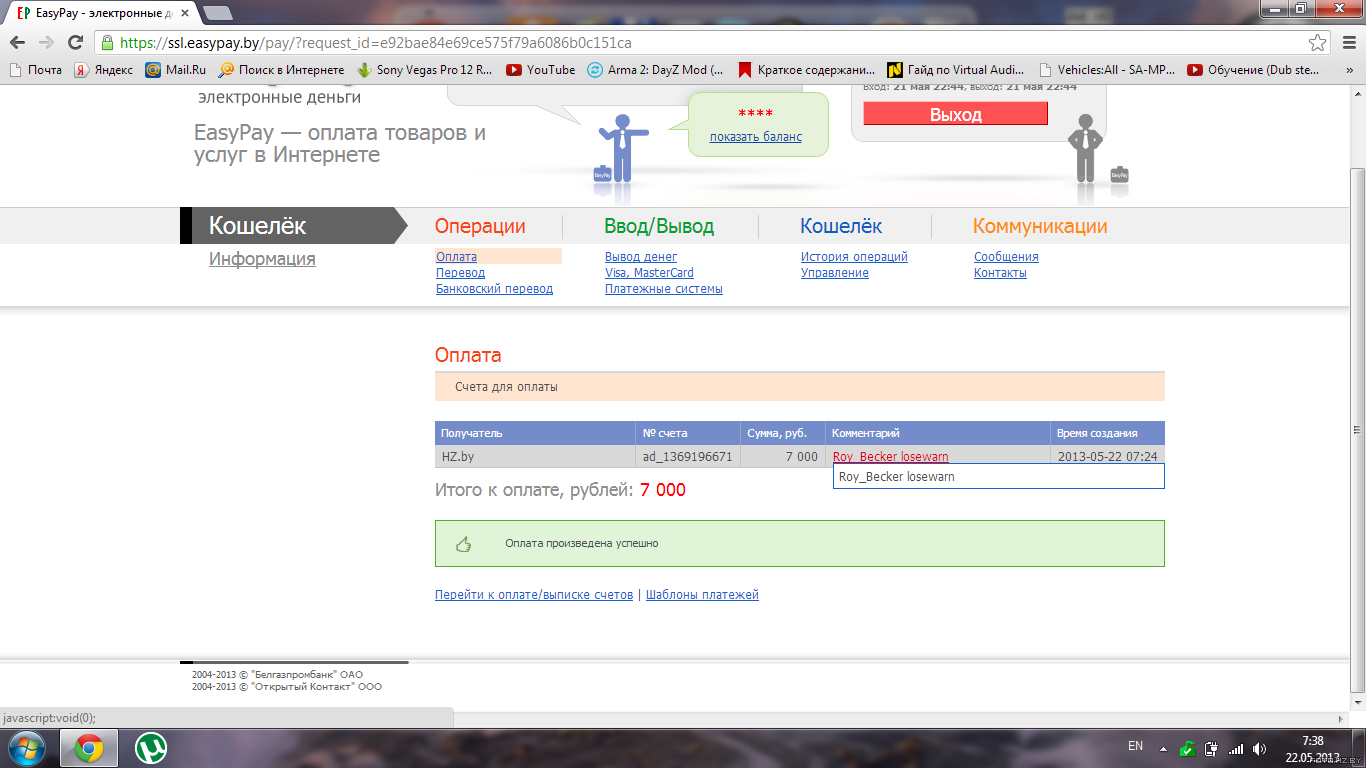Viewport: 1366px width, 768px height.
Task: Open the Краткое содержание bookmark
Action: click(x=806, y=70)
